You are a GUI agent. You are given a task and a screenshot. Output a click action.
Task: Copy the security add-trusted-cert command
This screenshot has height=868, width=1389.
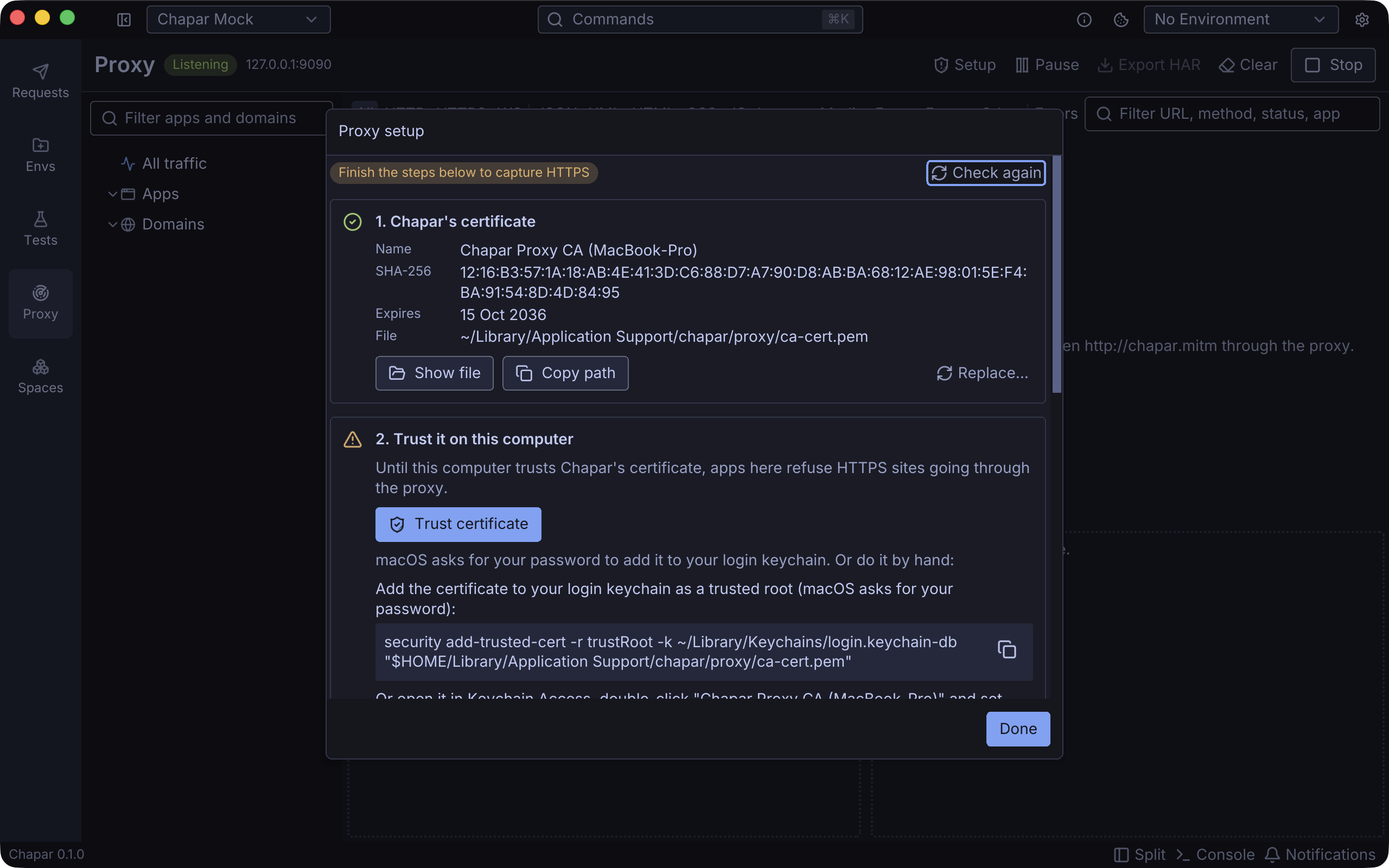coord(1006,650)
